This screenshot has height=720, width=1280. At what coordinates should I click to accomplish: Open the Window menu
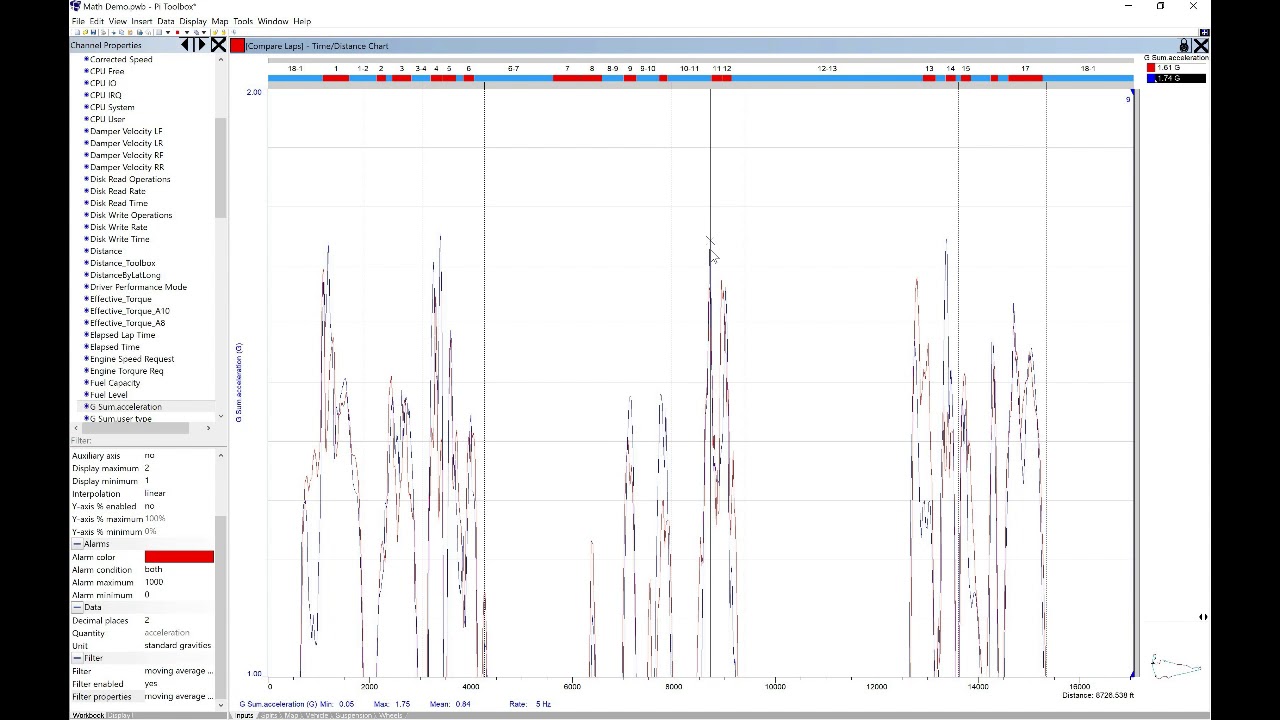[x=272, y=21]
